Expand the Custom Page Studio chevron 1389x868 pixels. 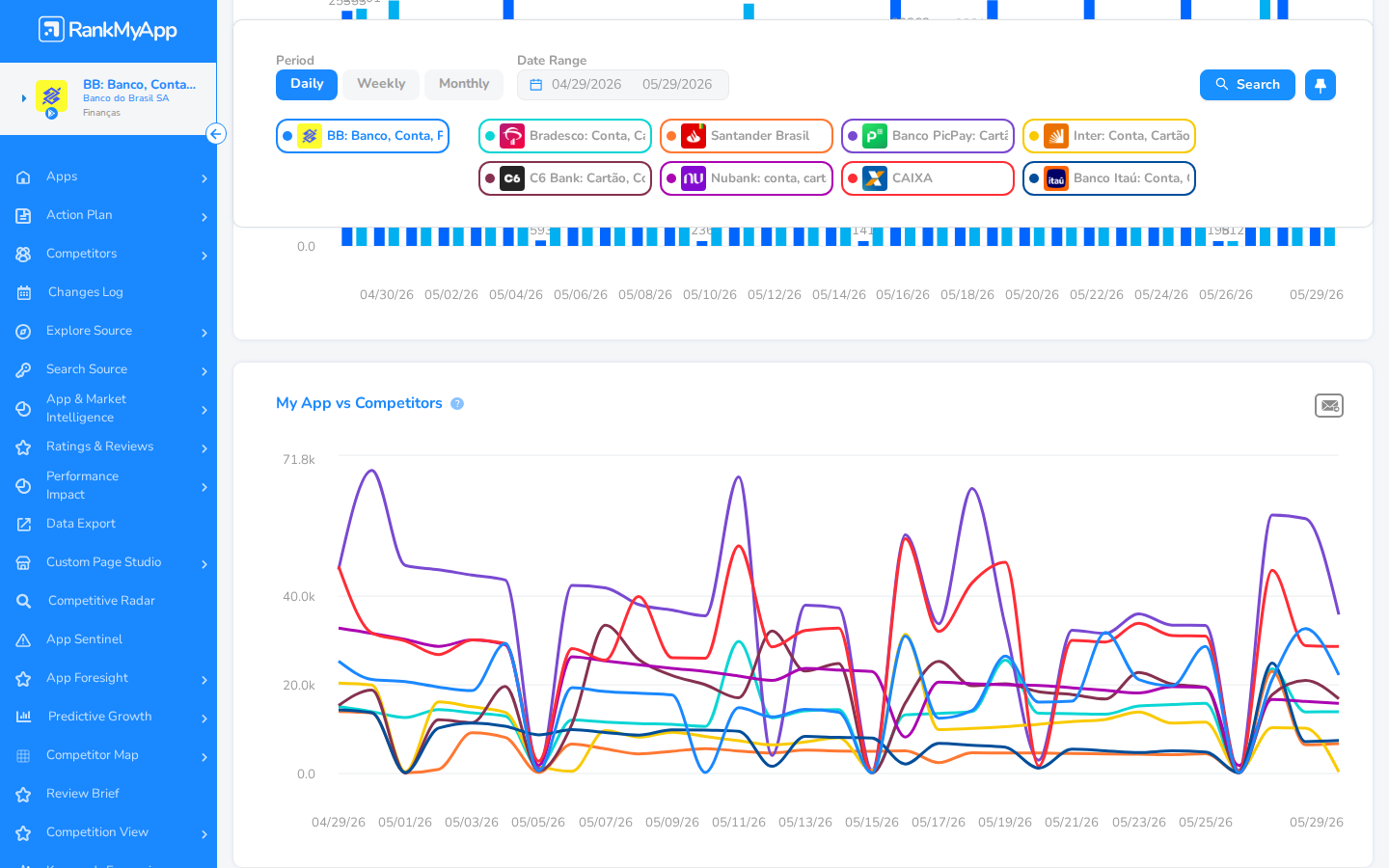pyautogui.click(x=204, y=564)
